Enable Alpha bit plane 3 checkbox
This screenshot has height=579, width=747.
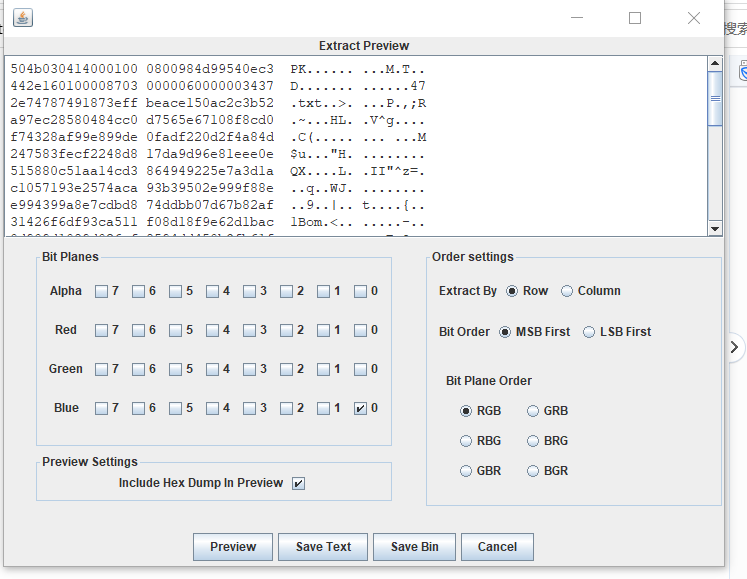click(x=249, y=291)
